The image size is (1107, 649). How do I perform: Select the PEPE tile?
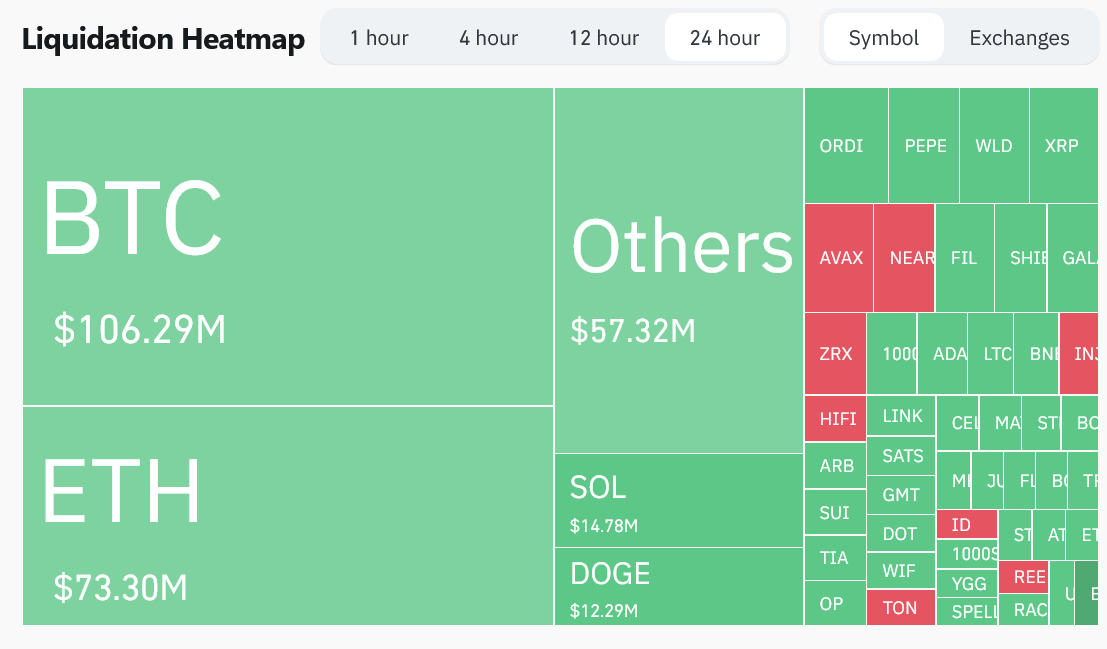tap(924, 145)
